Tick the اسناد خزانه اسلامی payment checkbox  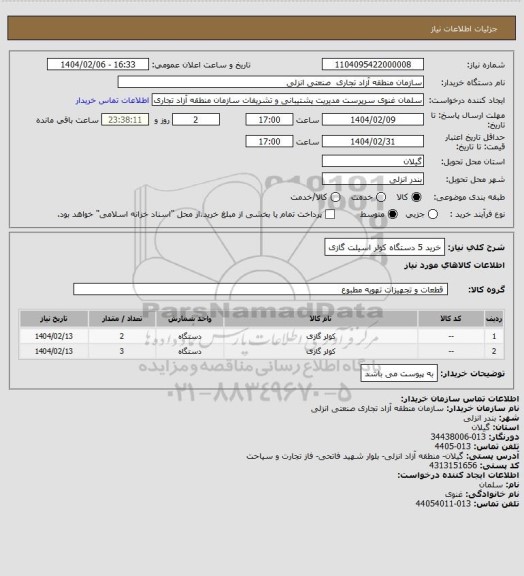[330, 214]
